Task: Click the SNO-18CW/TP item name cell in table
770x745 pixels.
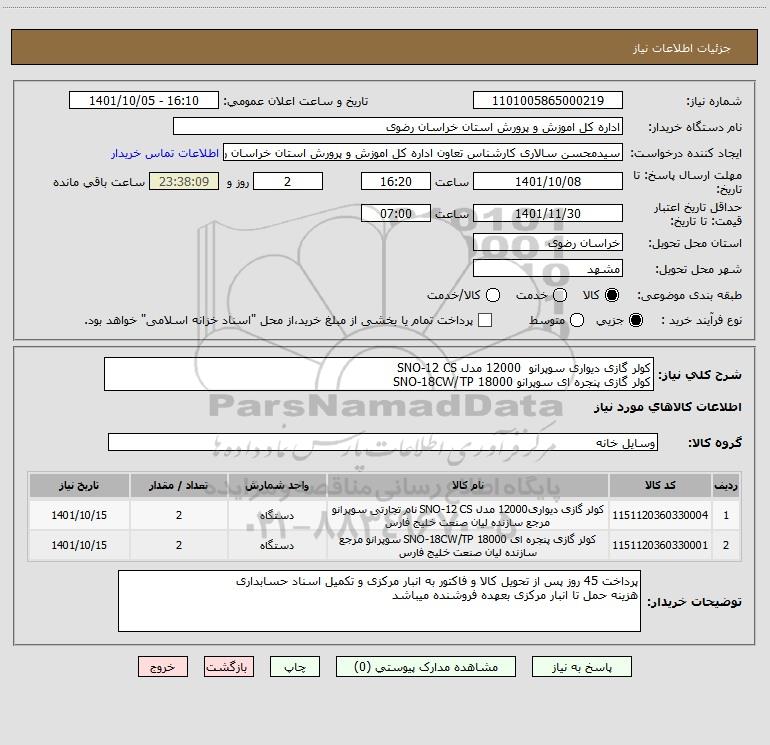Action: point(468,545)
